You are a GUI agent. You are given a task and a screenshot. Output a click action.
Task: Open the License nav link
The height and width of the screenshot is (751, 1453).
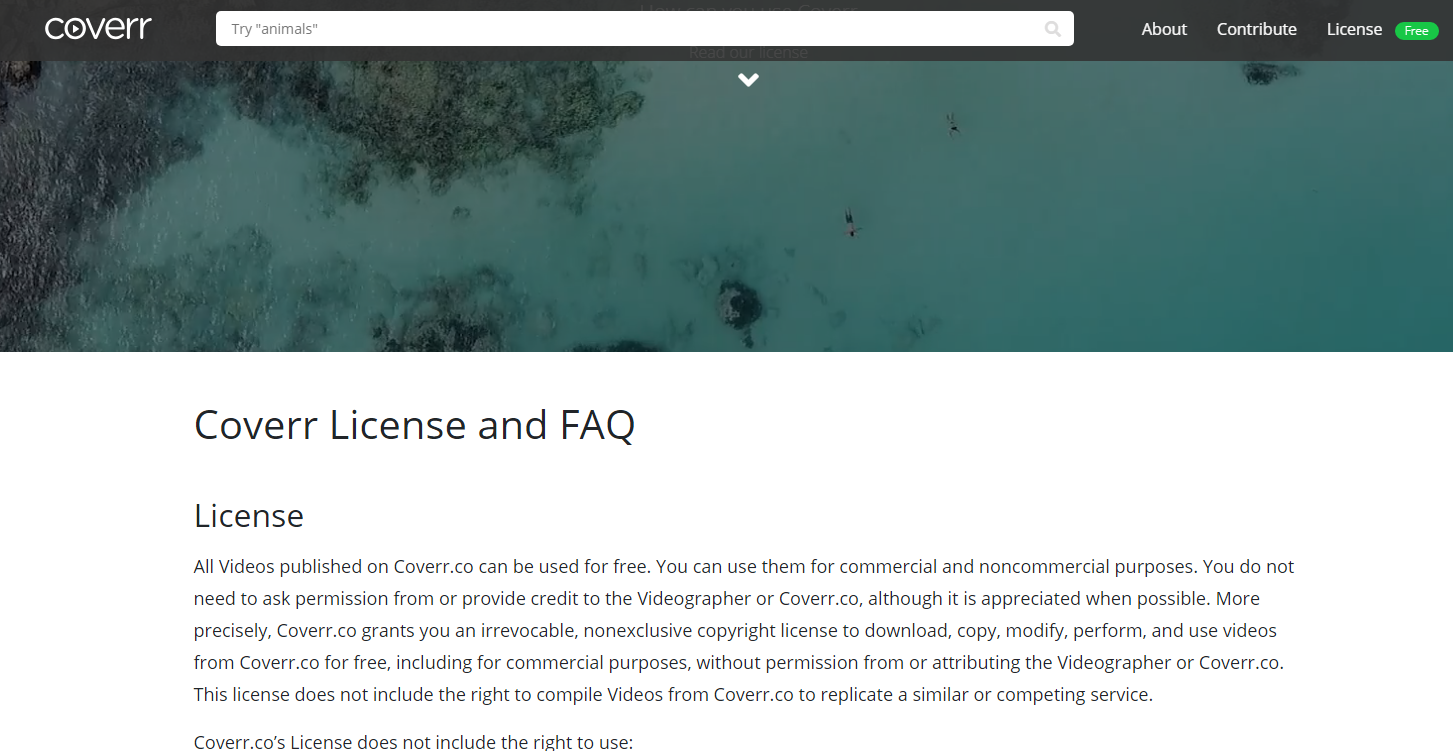[x=1354, y=29]
